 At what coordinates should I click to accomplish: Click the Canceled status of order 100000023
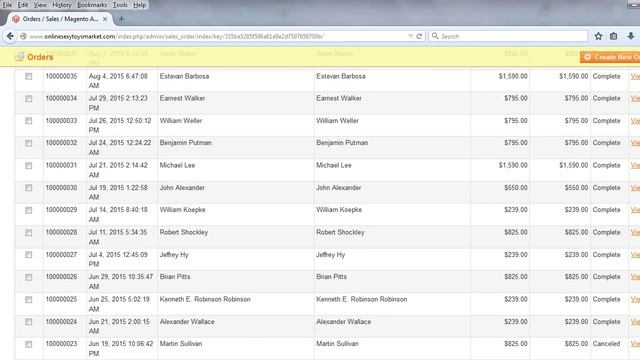607,344
